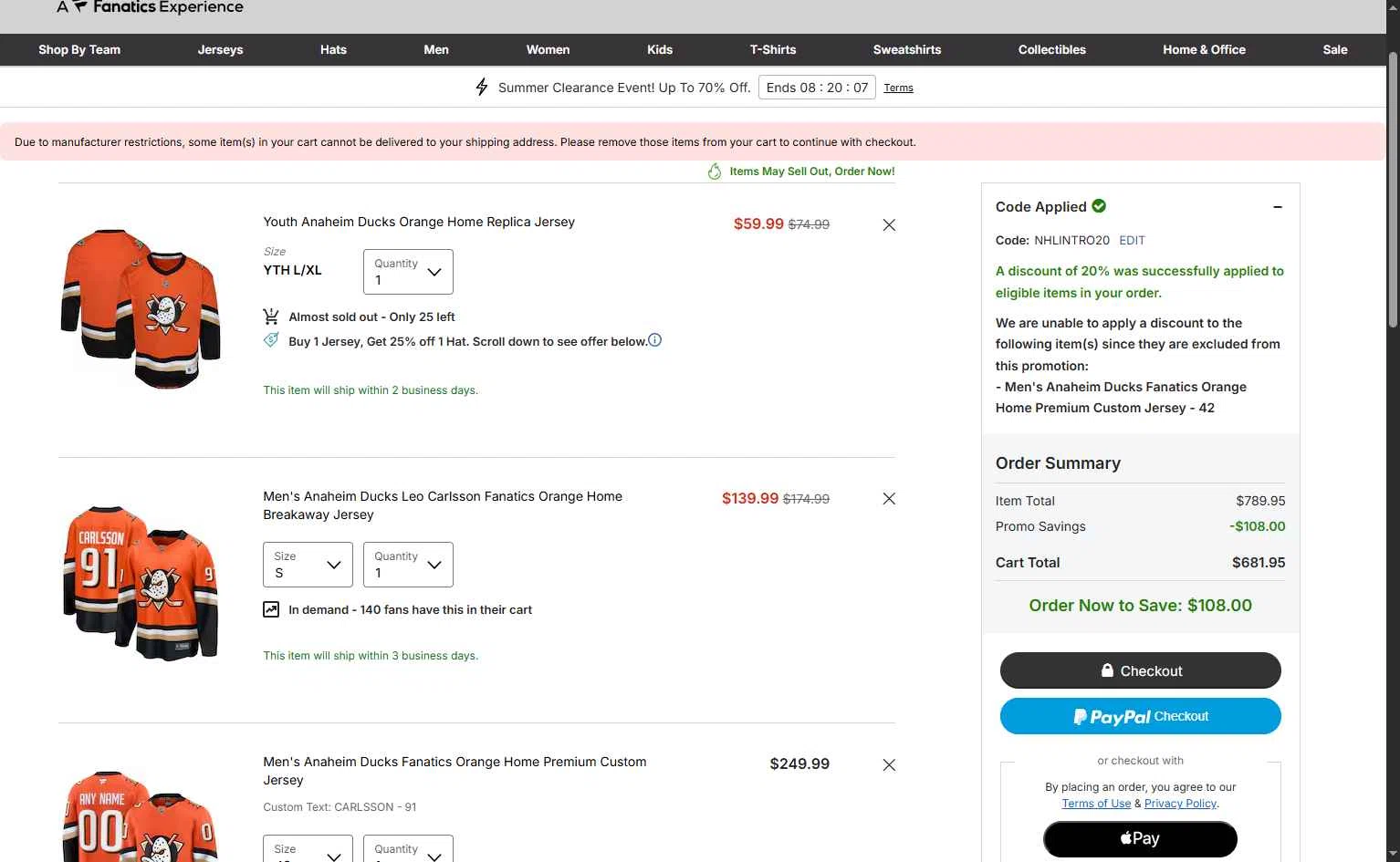Click the $249.99 price
Screen dimensions: 1400x862
tap(799, 764)
